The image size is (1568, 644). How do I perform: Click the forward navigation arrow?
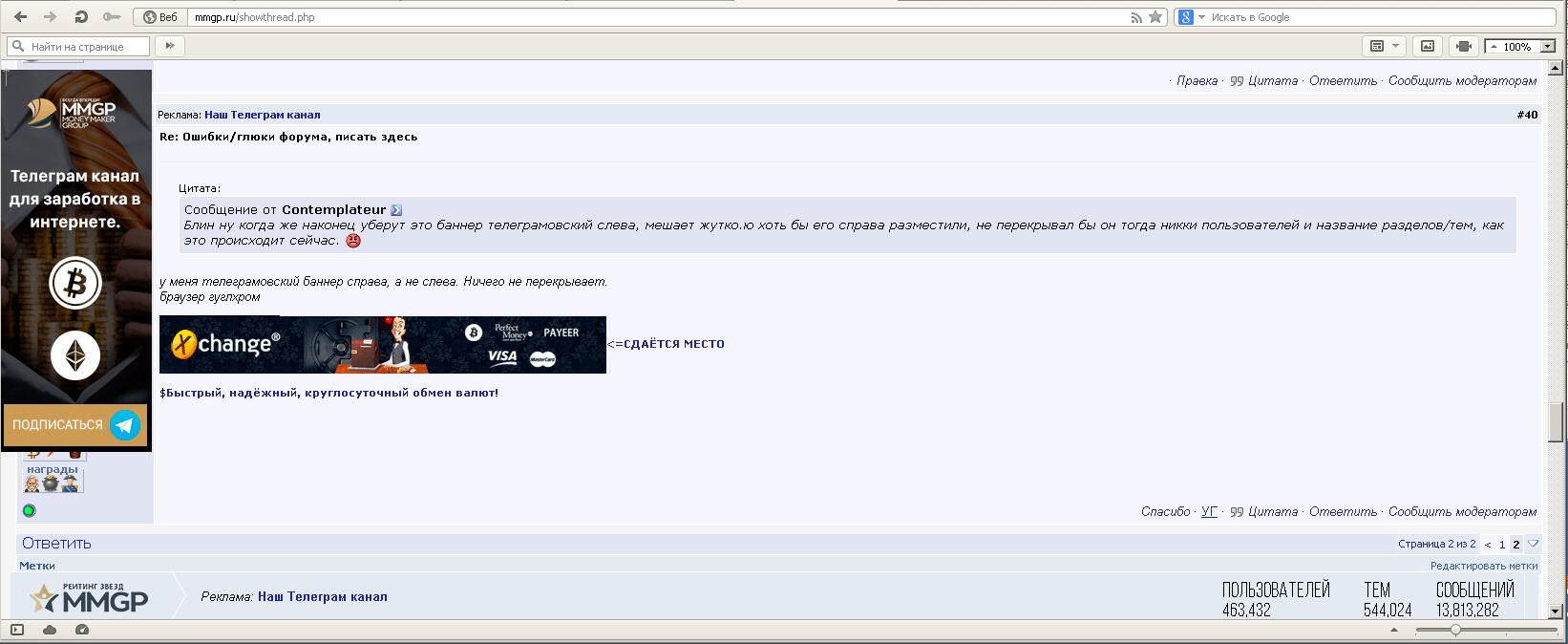pos(50,16)
